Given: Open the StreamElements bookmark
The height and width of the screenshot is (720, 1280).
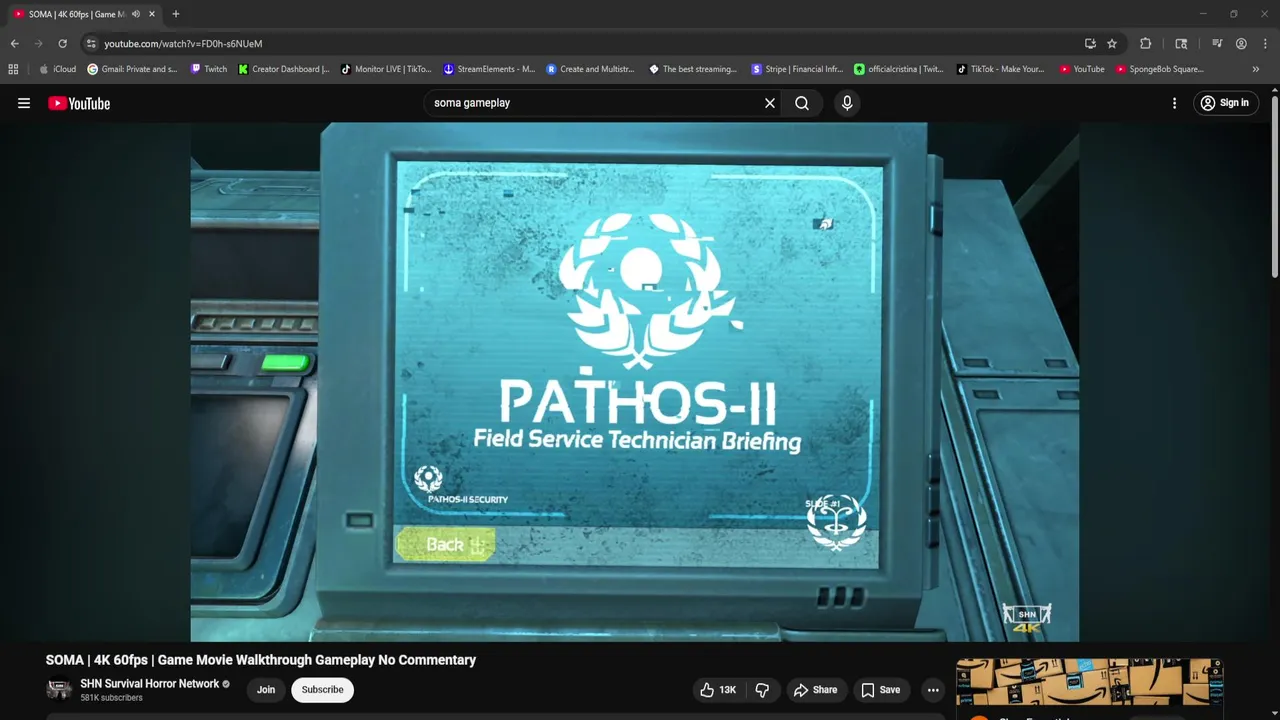Looking at the screenshot, I should point(489,69).
